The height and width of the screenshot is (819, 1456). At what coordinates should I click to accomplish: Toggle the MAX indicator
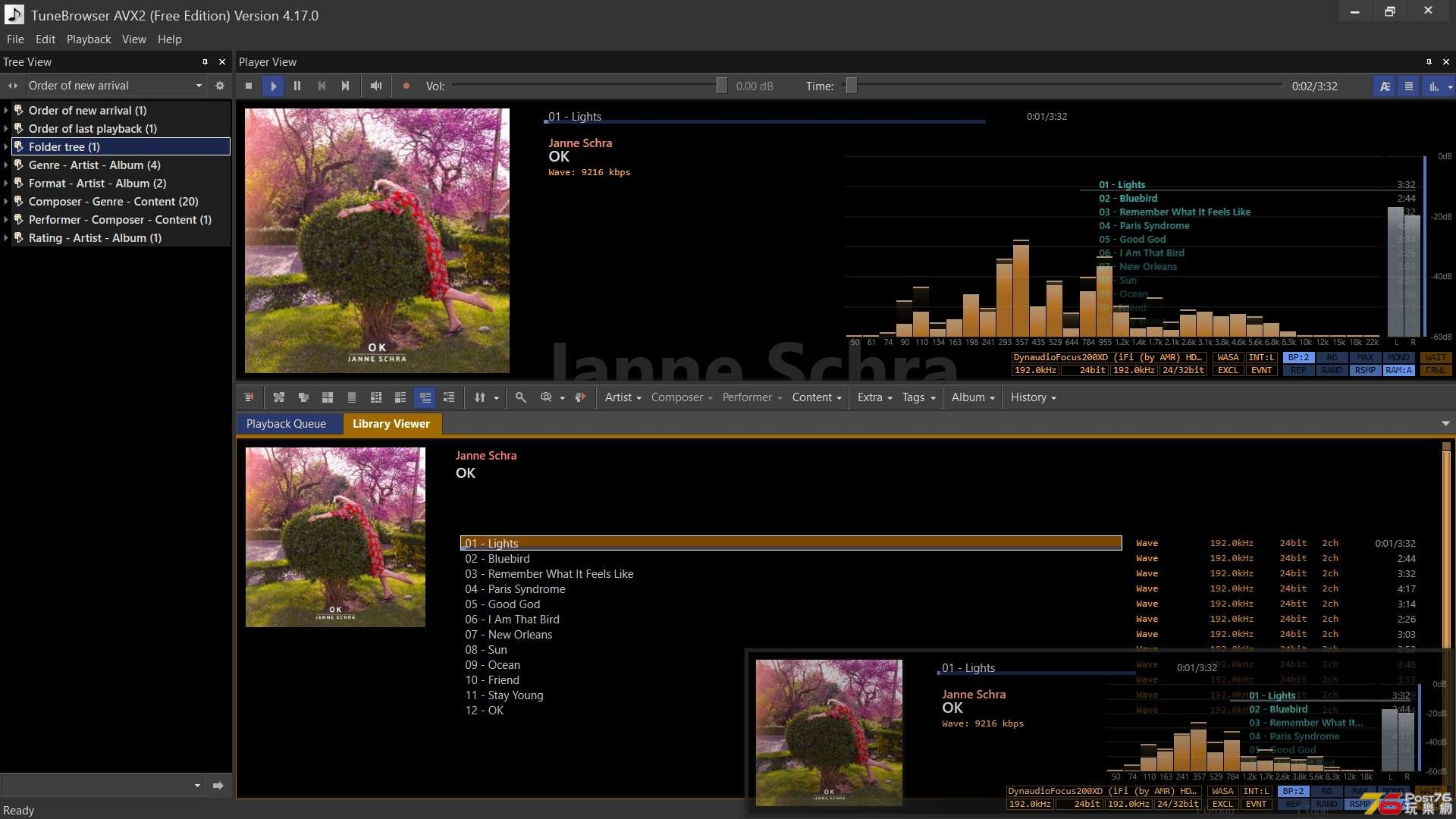pos(1365,357)
